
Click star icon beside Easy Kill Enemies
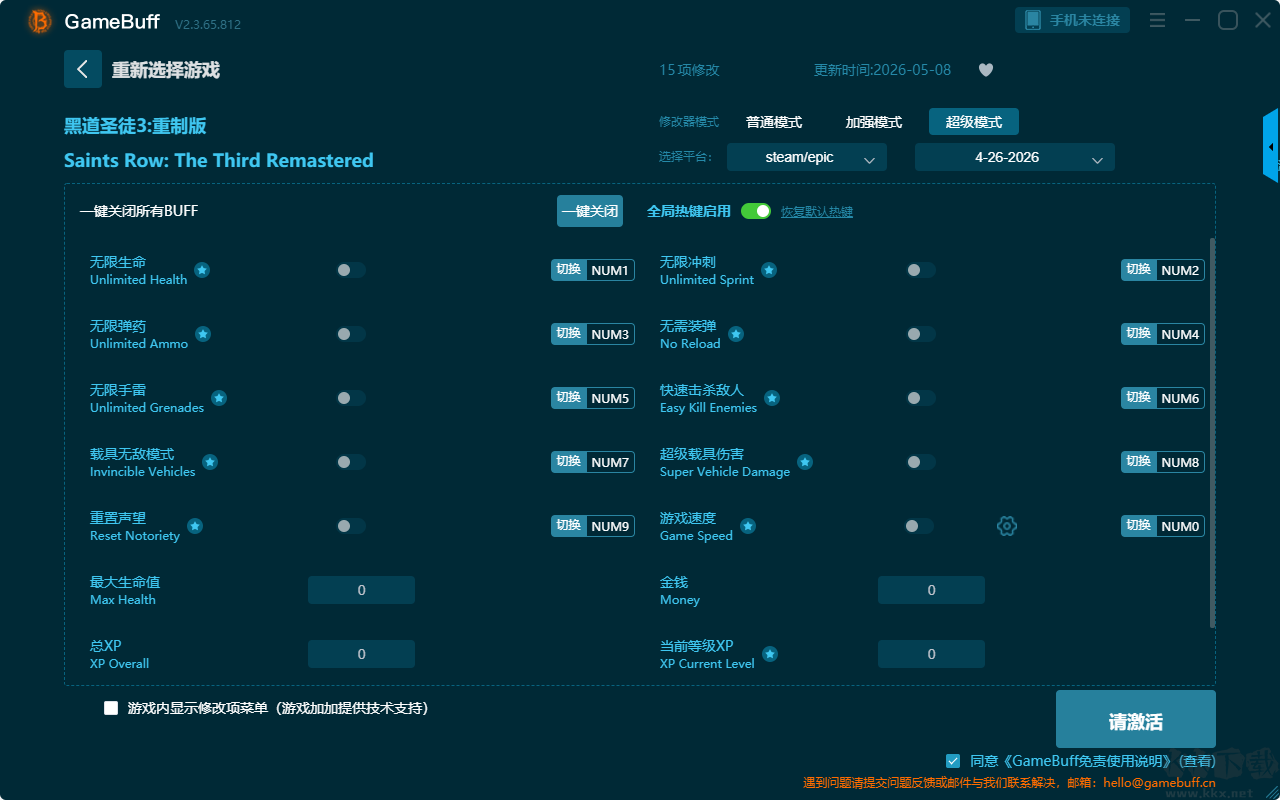click(772, 398)
